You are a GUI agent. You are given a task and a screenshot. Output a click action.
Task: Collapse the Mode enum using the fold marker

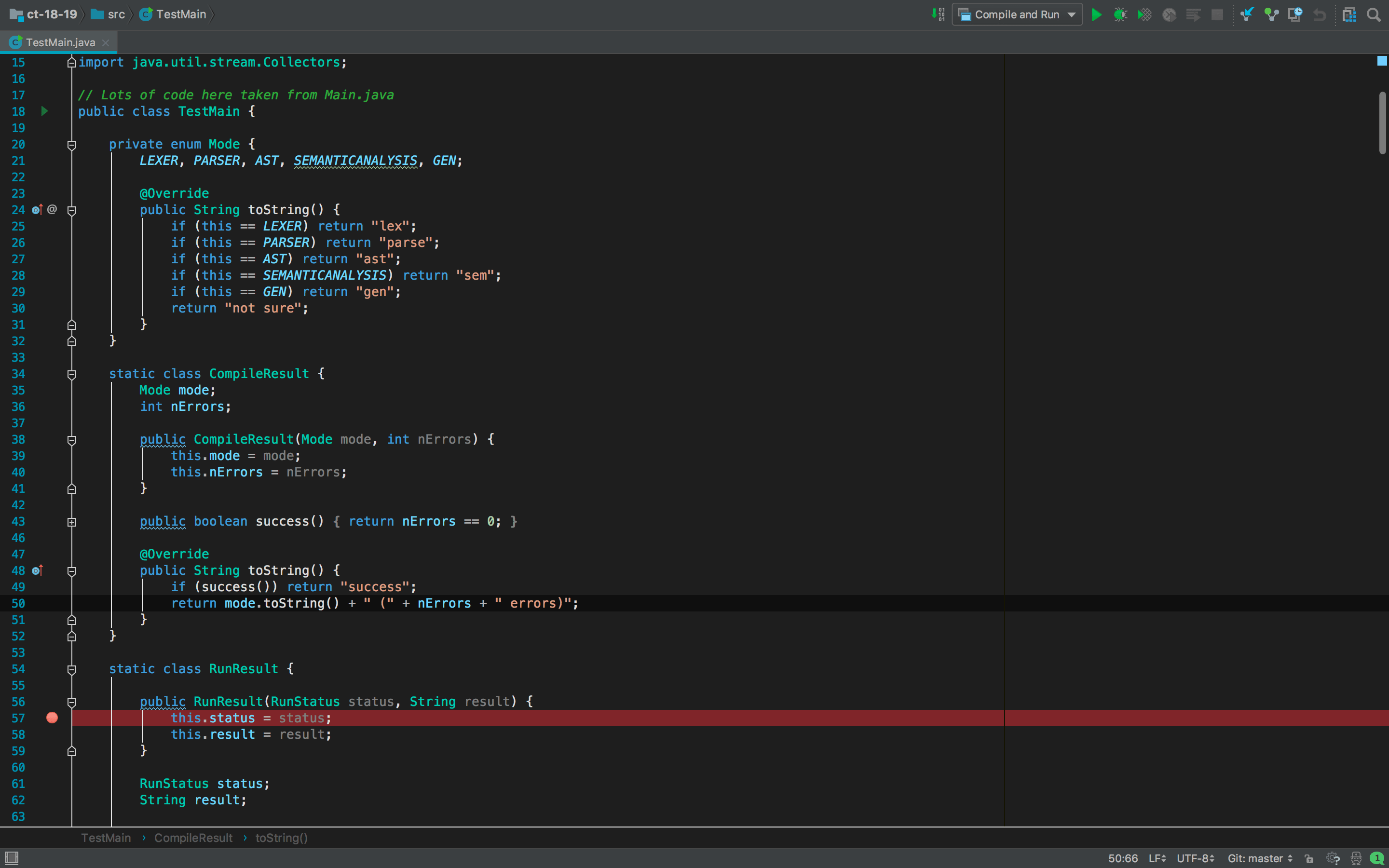click(72, 146)
